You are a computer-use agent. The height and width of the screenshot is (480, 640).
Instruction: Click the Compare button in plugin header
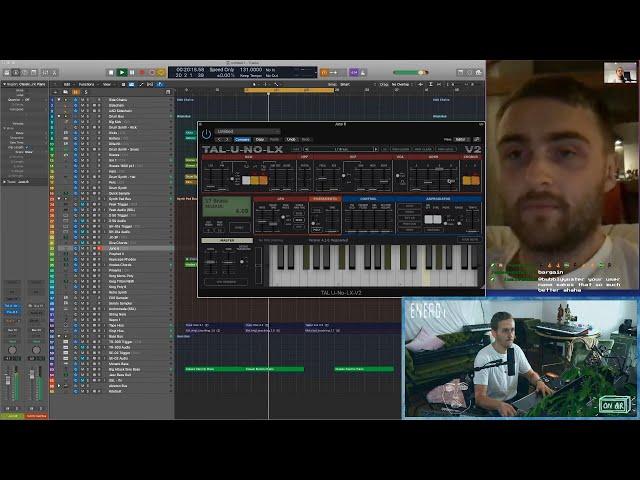(x=242, y=140)
